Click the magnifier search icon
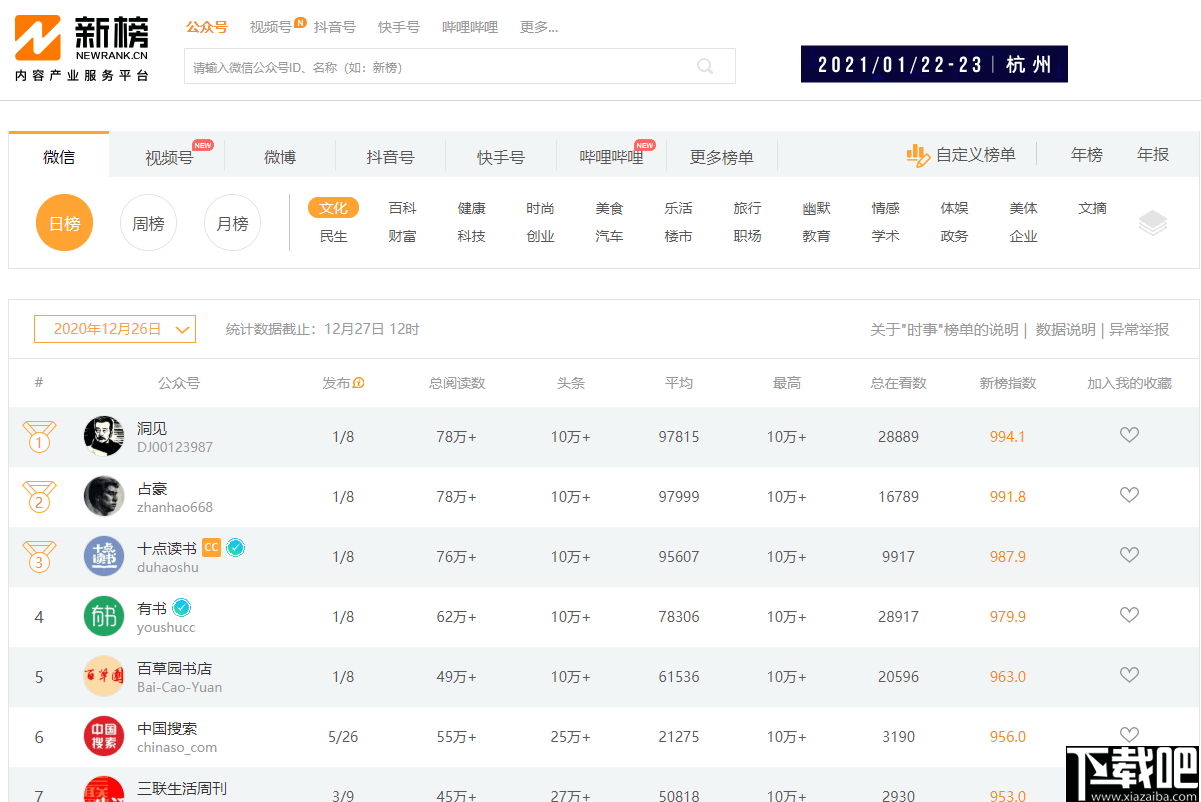1201x802 pixels. pos(705,66)
